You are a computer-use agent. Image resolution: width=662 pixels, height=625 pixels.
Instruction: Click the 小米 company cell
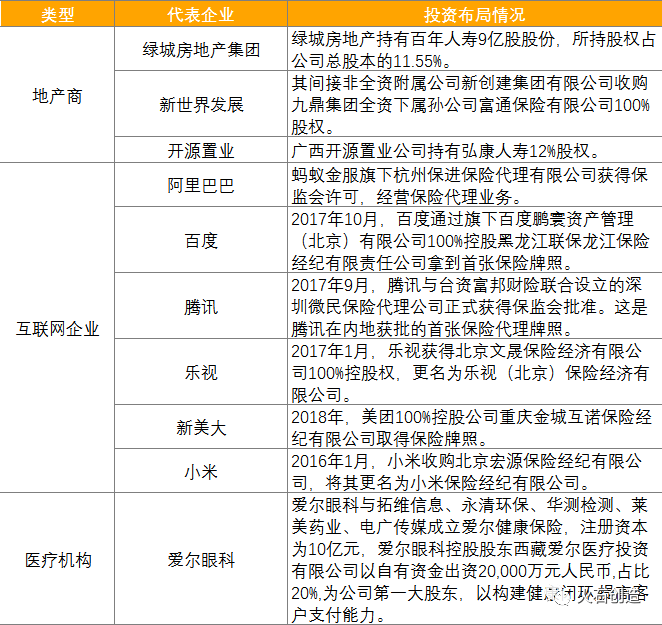point(201,471)
